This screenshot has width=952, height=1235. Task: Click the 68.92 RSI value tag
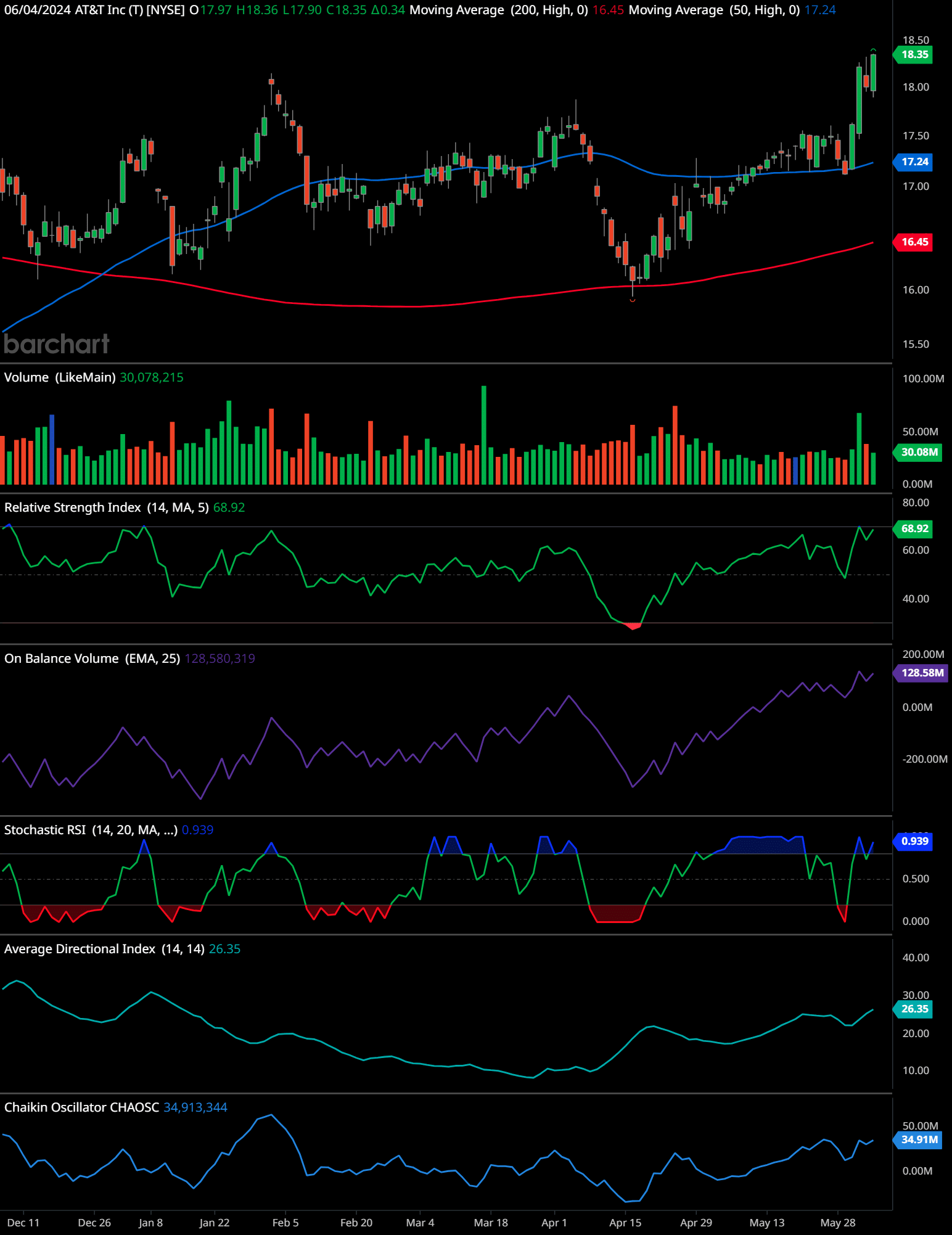pos(914,528)
